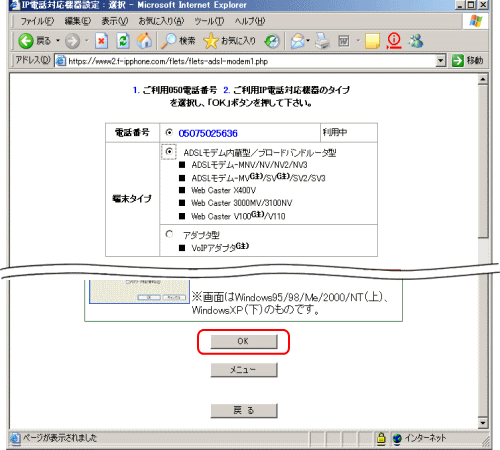Click the vertical scrollbar down arrow
Screen dimensions: 500x450
click(x=483, y=423)
